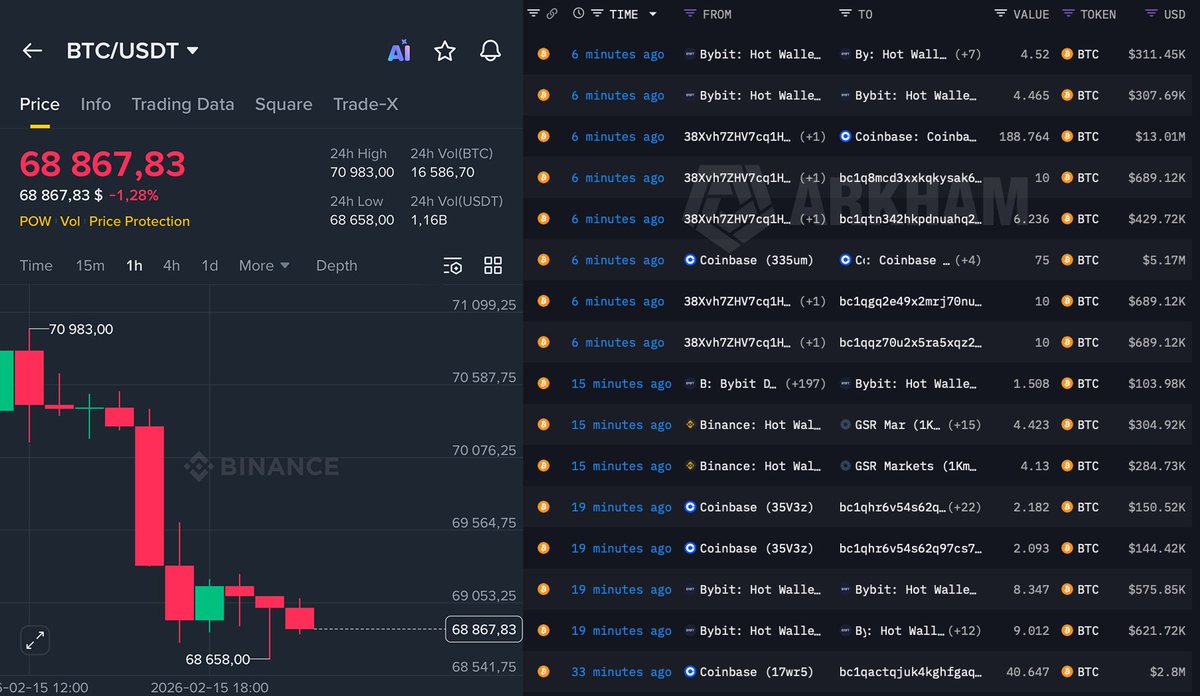Open Coinbase recipient in 188.764 BTC row

(x=910, y=137)
